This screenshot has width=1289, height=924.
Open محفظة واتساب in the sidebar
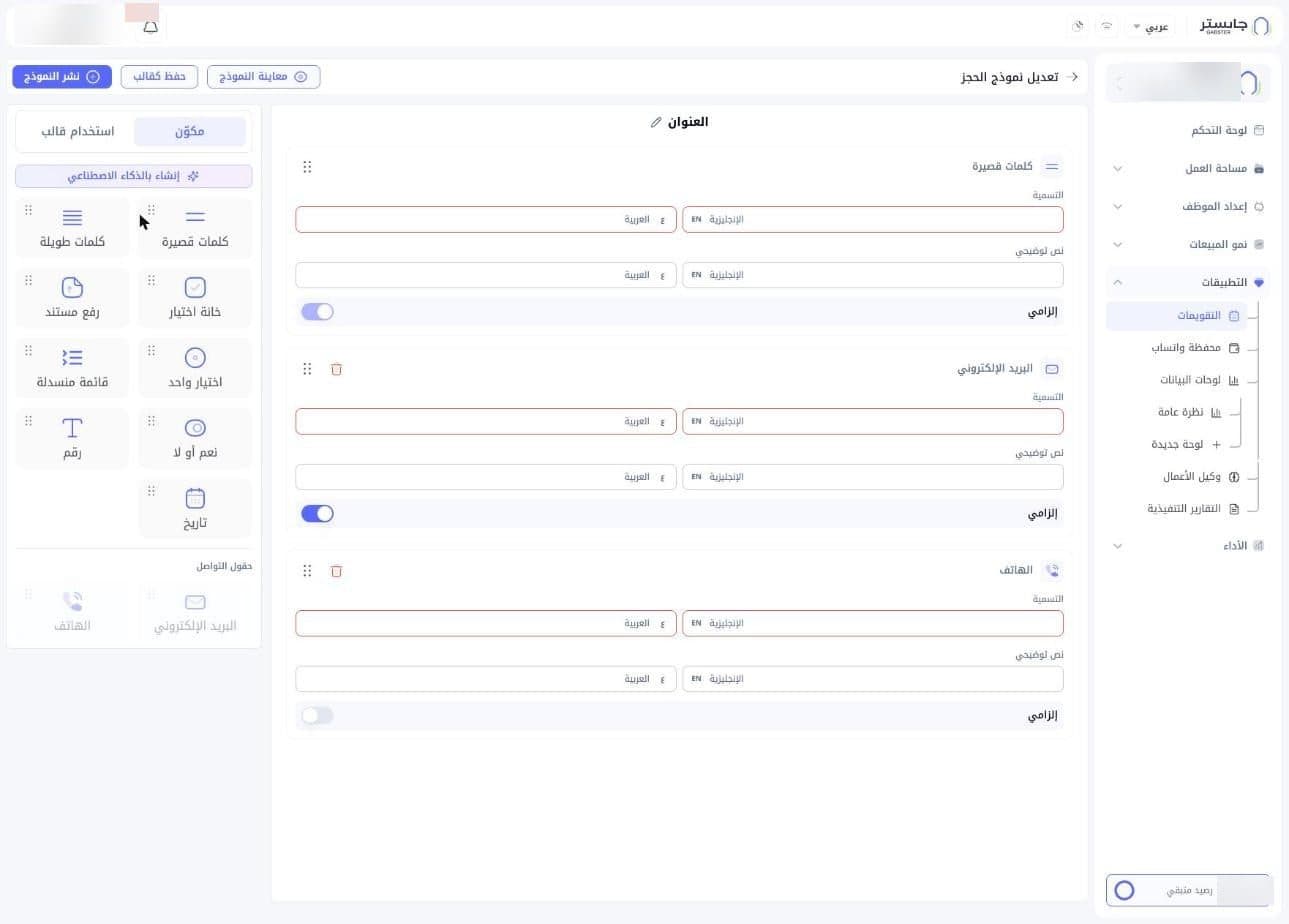pos(1194,348)
